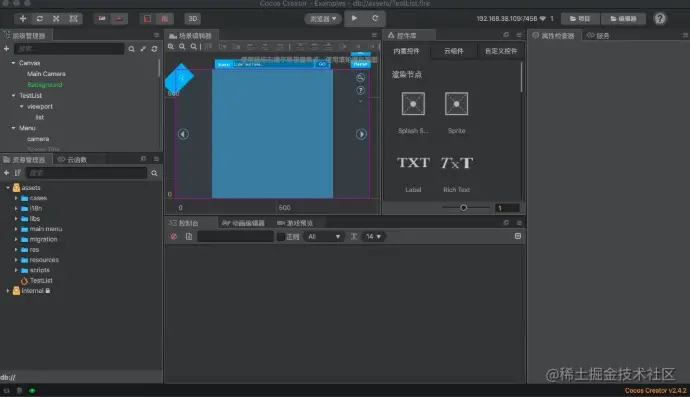The image size is (690, 397).
Task: Select the Scale transform tool
Action: [56, 18]
